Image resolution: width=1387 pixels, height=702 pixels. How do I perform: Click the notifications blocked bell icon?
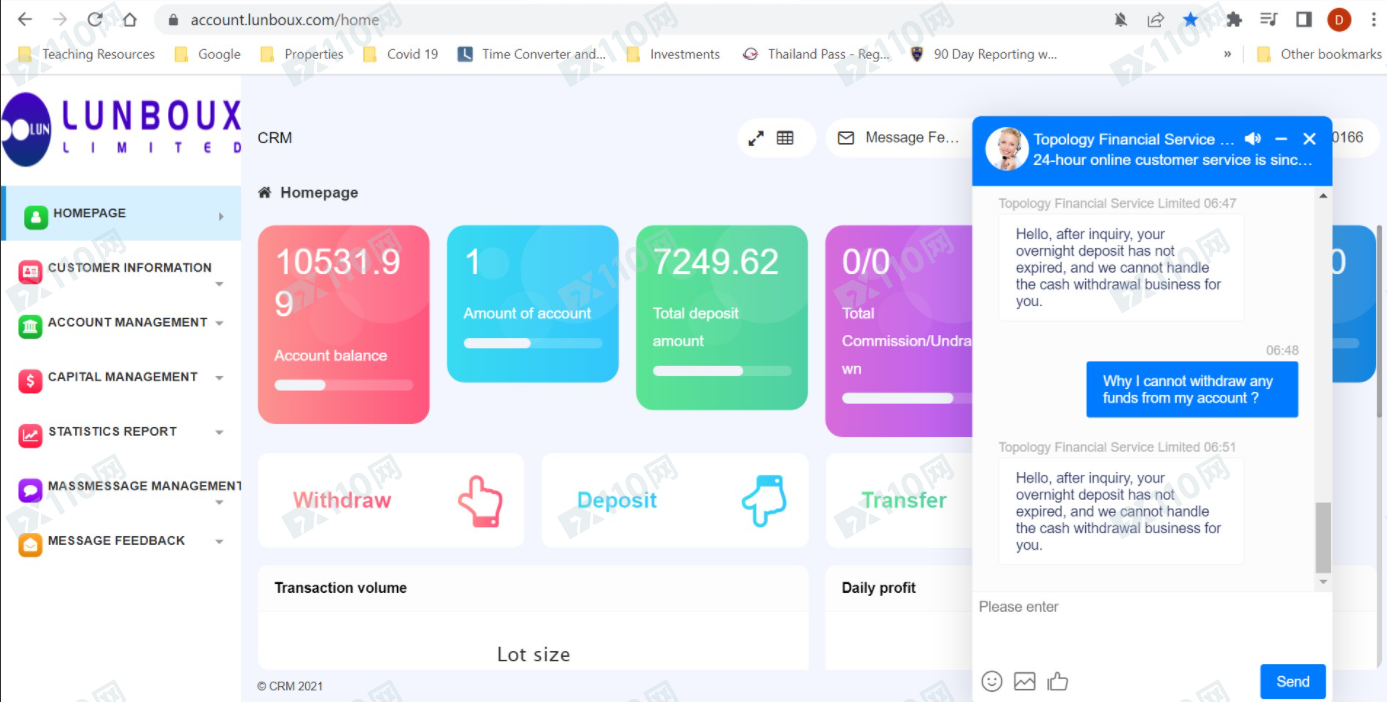[1120, 19]
